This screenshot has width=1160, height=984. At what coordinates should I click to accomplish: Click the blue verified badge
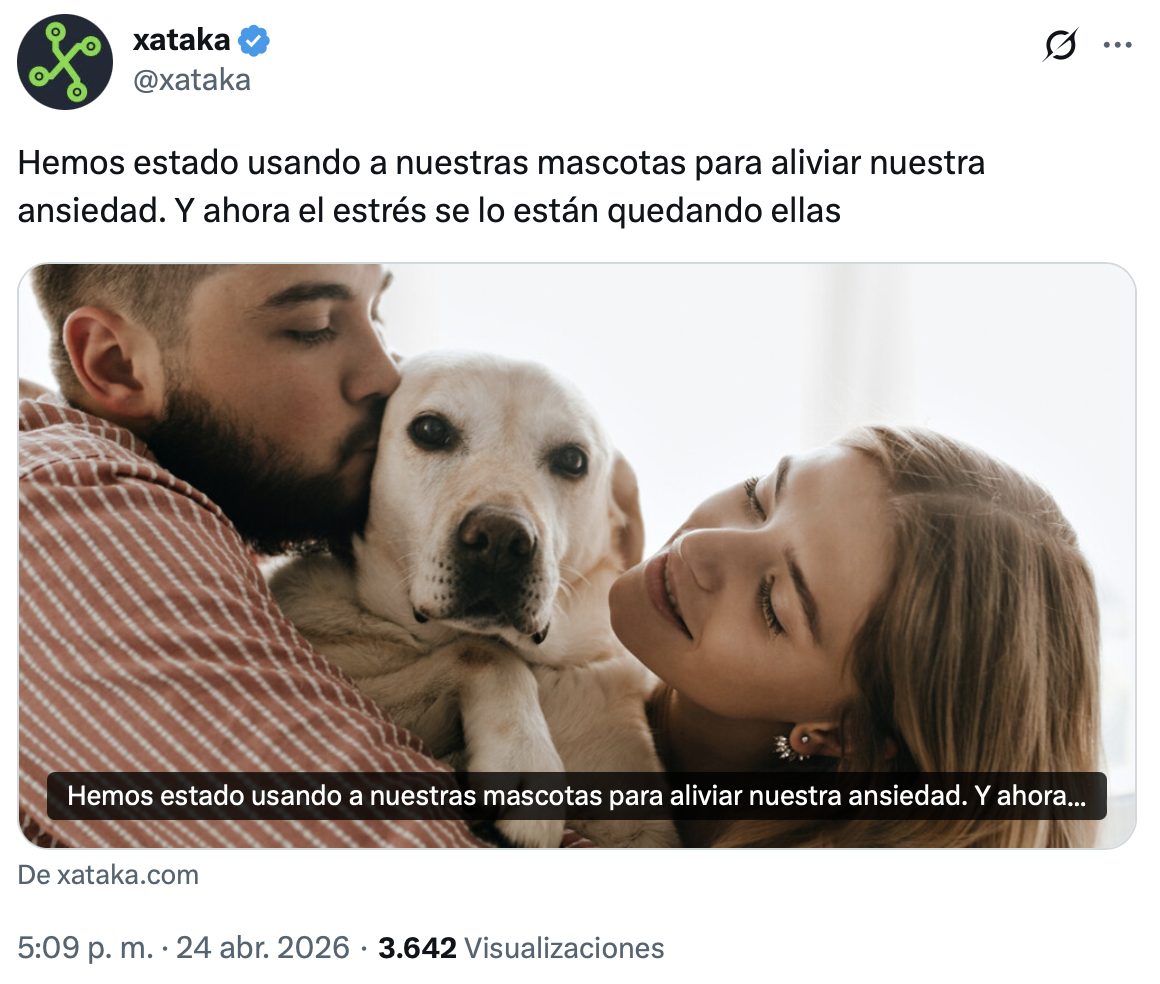[254, 40]
